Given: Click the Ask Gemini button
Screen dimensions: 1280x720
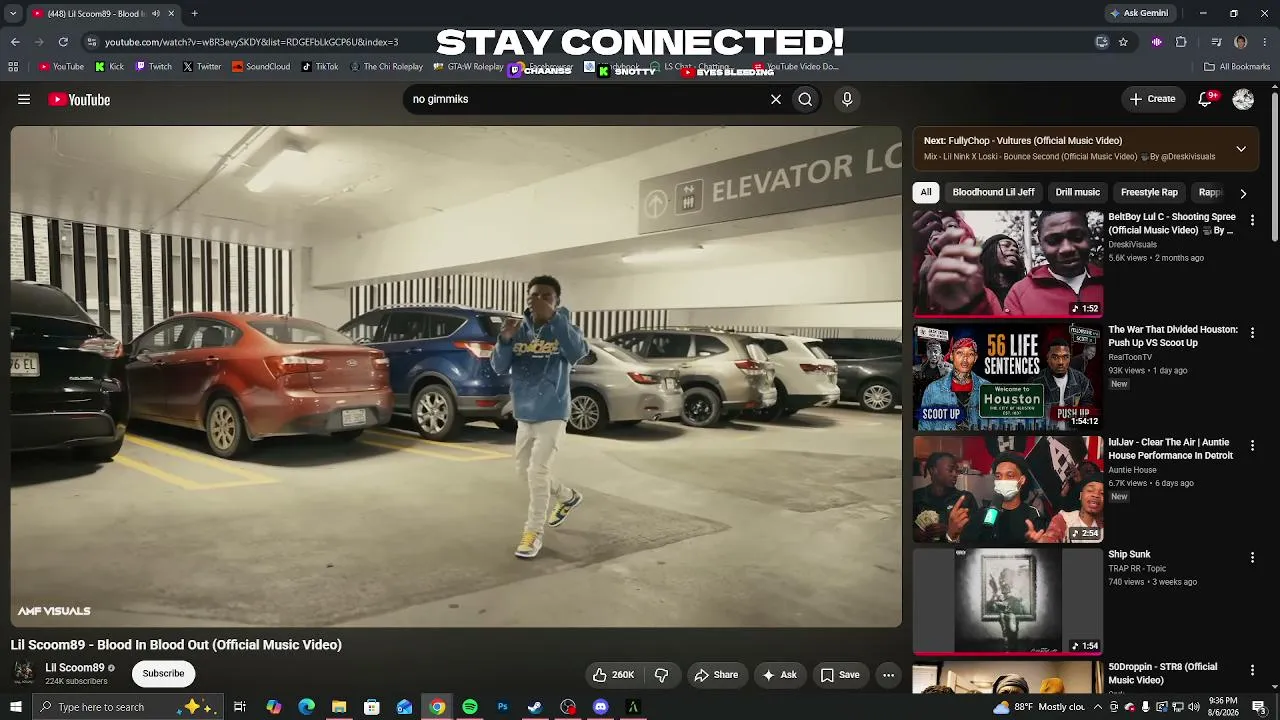Looking at the screenshot, I should (1139, 13).
